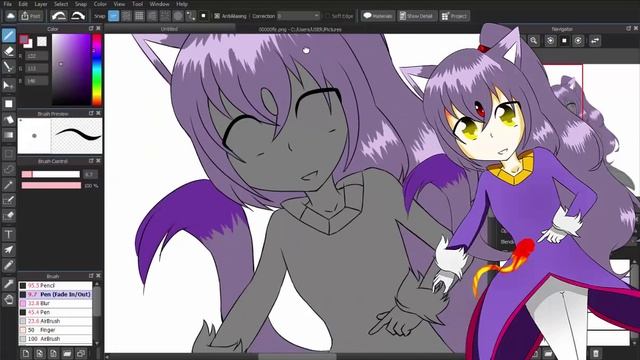The image size is (640, 360).
Task: Select the Dot tool below eraser
Action: (x=9, y=67)
